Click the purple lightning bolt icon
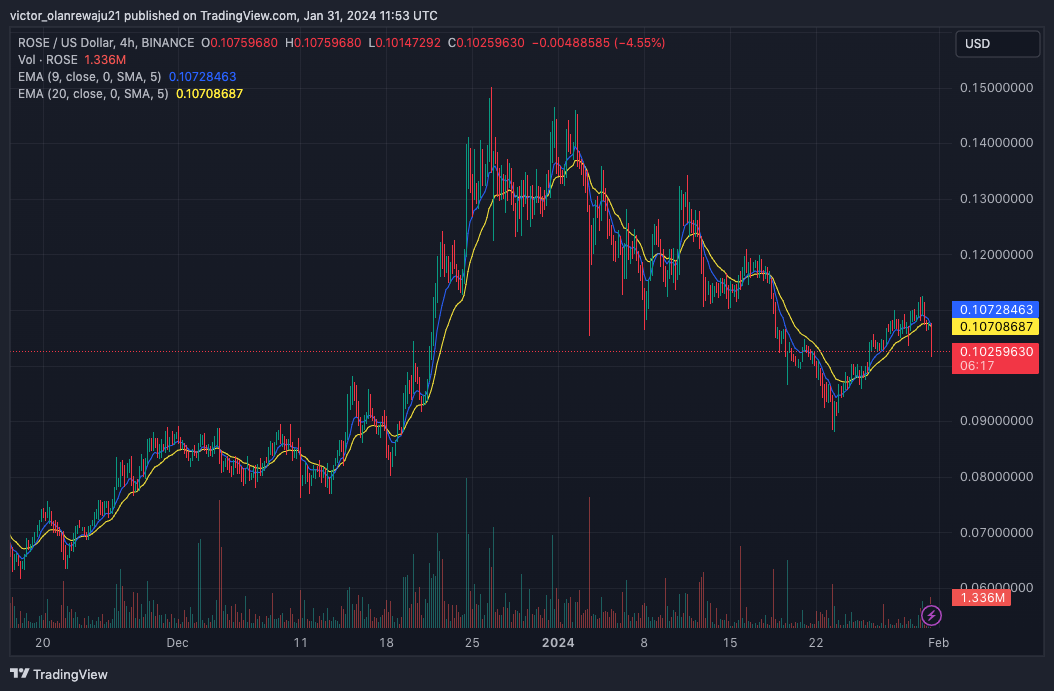The height and width of the screenshot is (691, 1054). point(931,615)
